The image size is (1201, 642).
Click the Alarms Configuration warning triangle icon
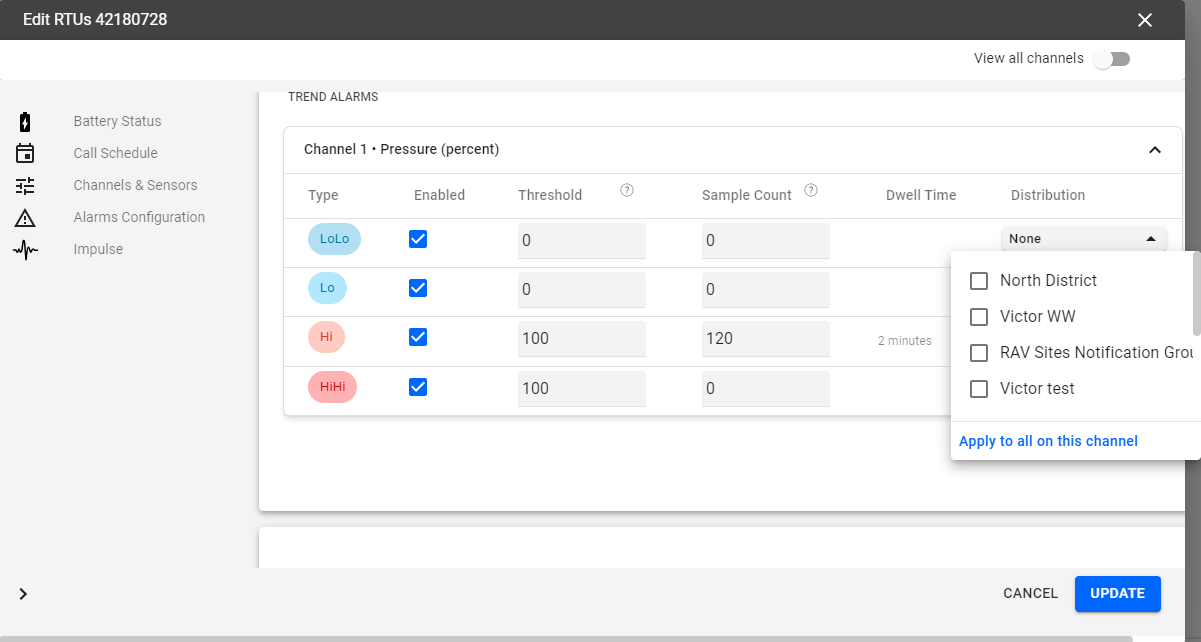(x=25, y=218)
